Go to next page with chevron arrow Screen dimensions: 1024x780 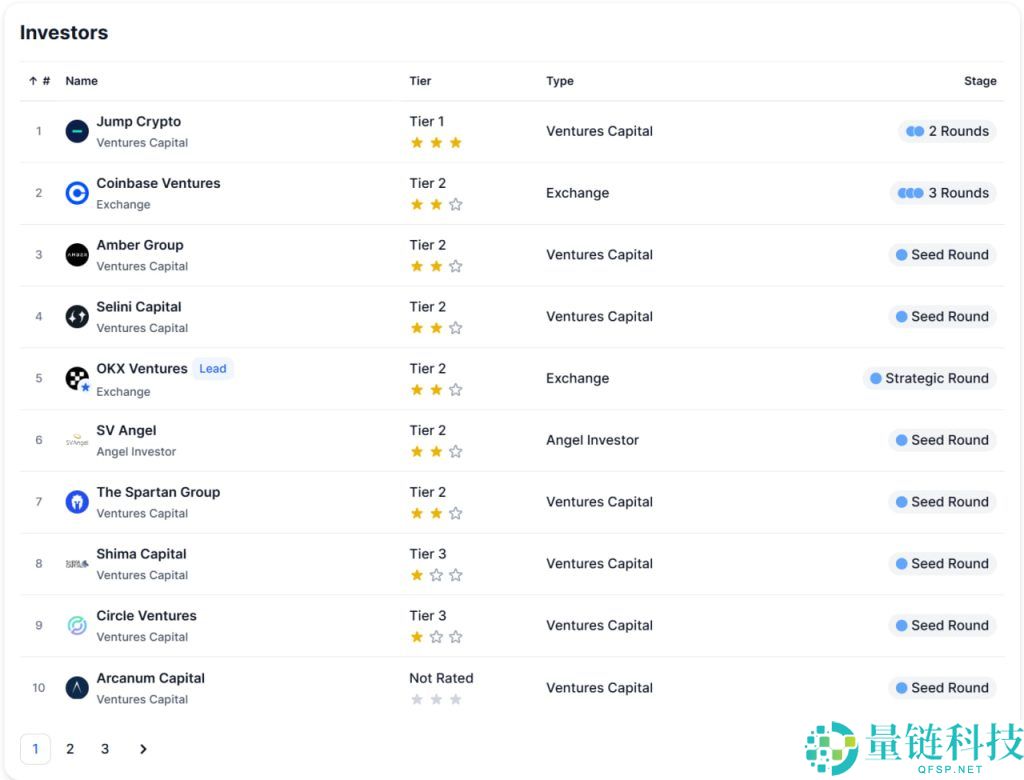click(x=143, y=749)
